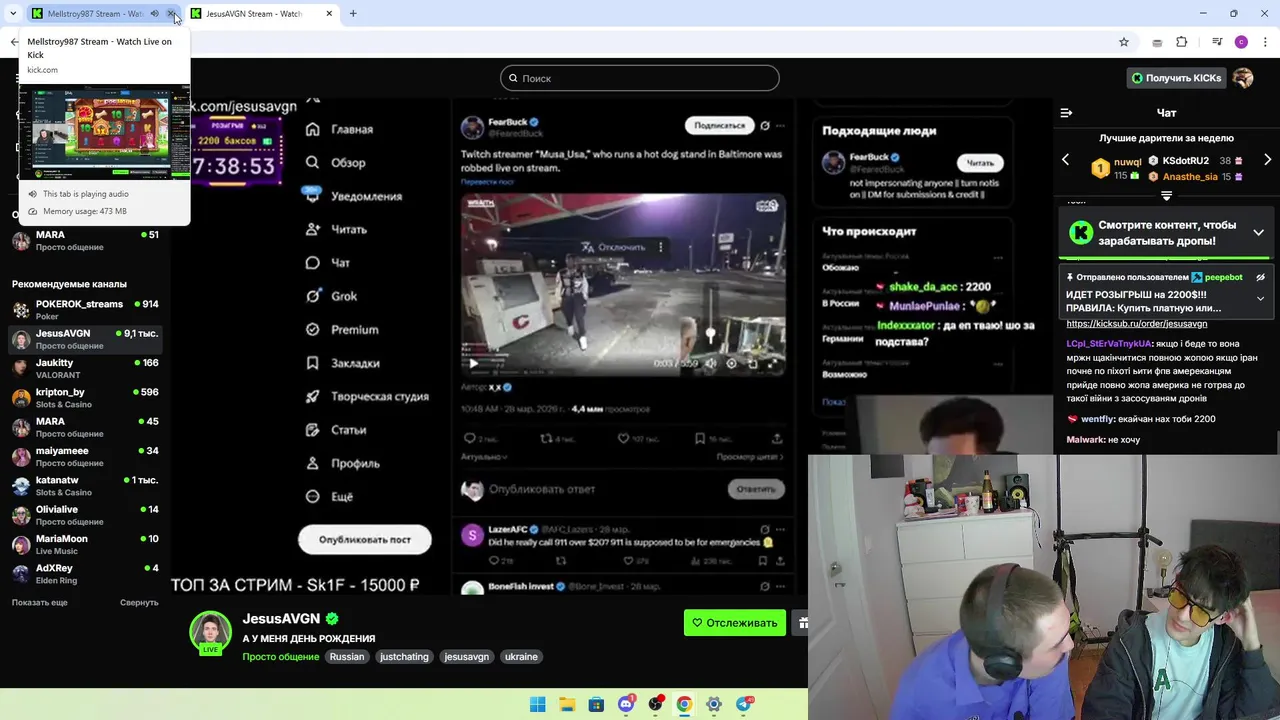Open JesusAVGN live avatar
Screen dimensions: 1280x720
[x=210, y=632]
